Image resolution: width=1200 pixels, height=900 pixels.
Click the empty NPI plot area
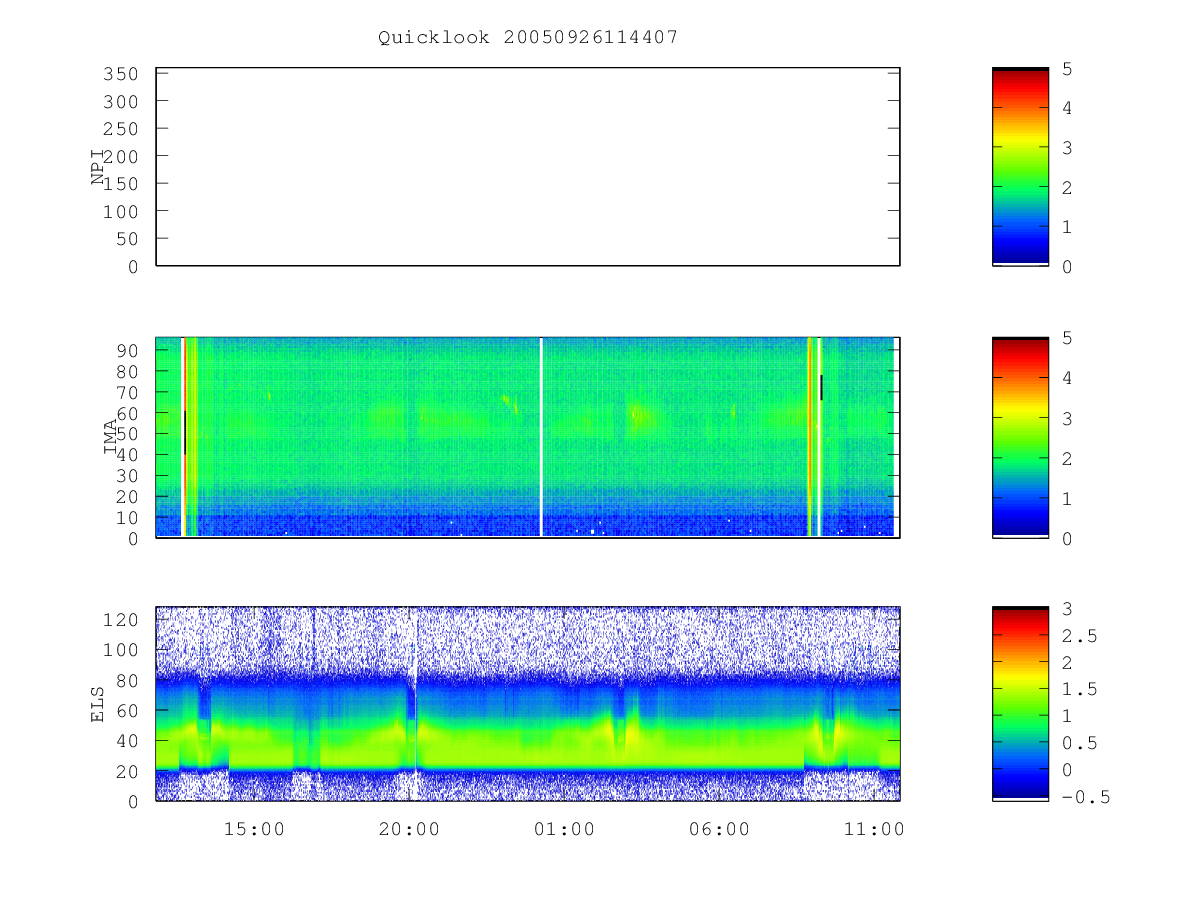528,167
